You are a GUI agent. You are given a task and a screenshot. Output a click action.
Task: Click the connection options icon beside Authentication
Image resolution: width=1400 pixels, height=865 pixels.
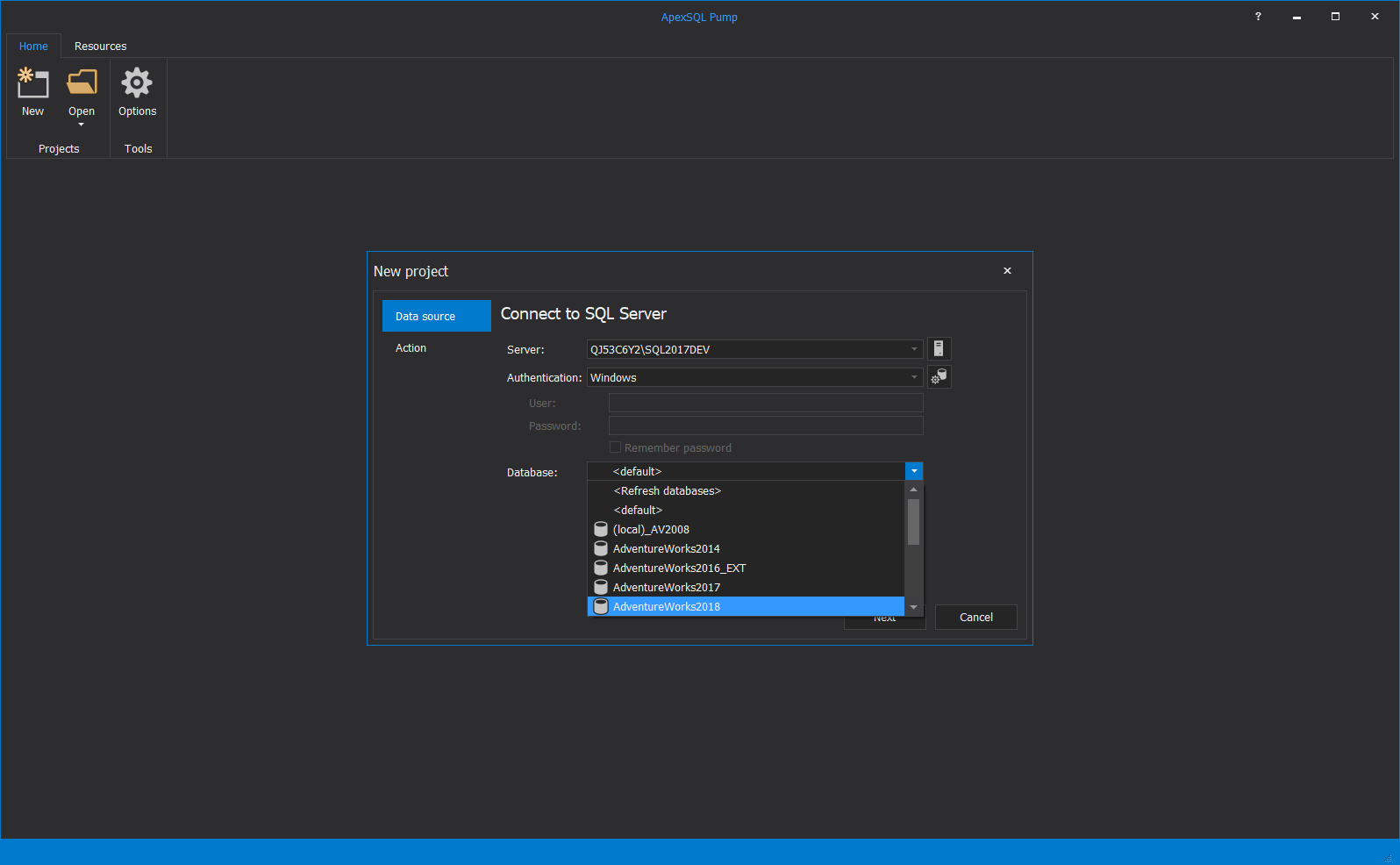(939, 376)
